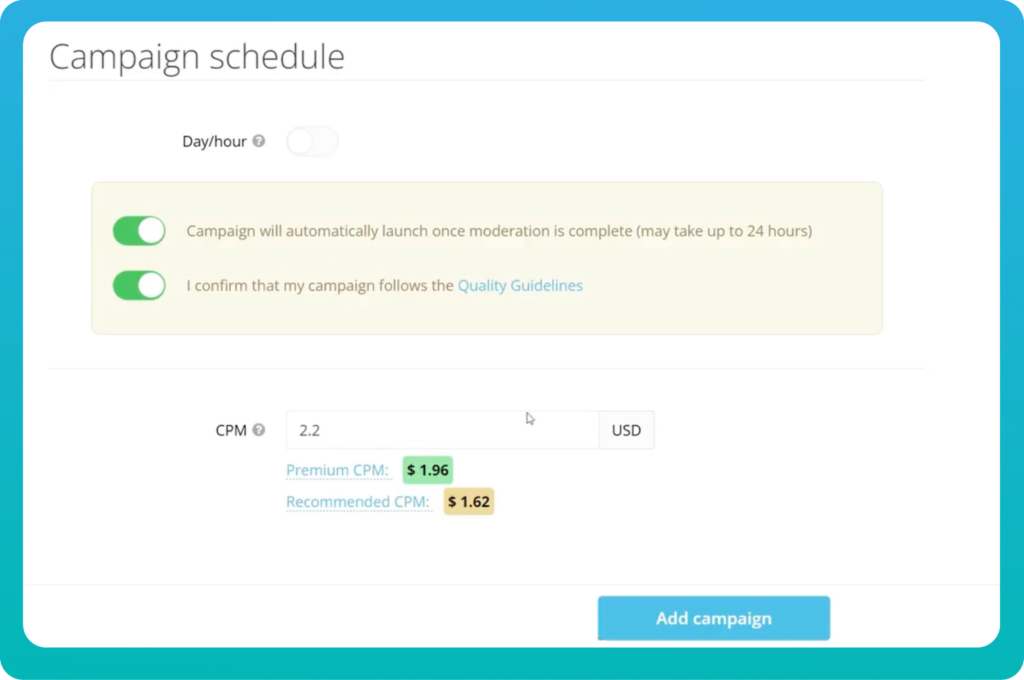Click the USD currency addon
The height and width of the screenshot is (680, 1024).
(626, 430)
